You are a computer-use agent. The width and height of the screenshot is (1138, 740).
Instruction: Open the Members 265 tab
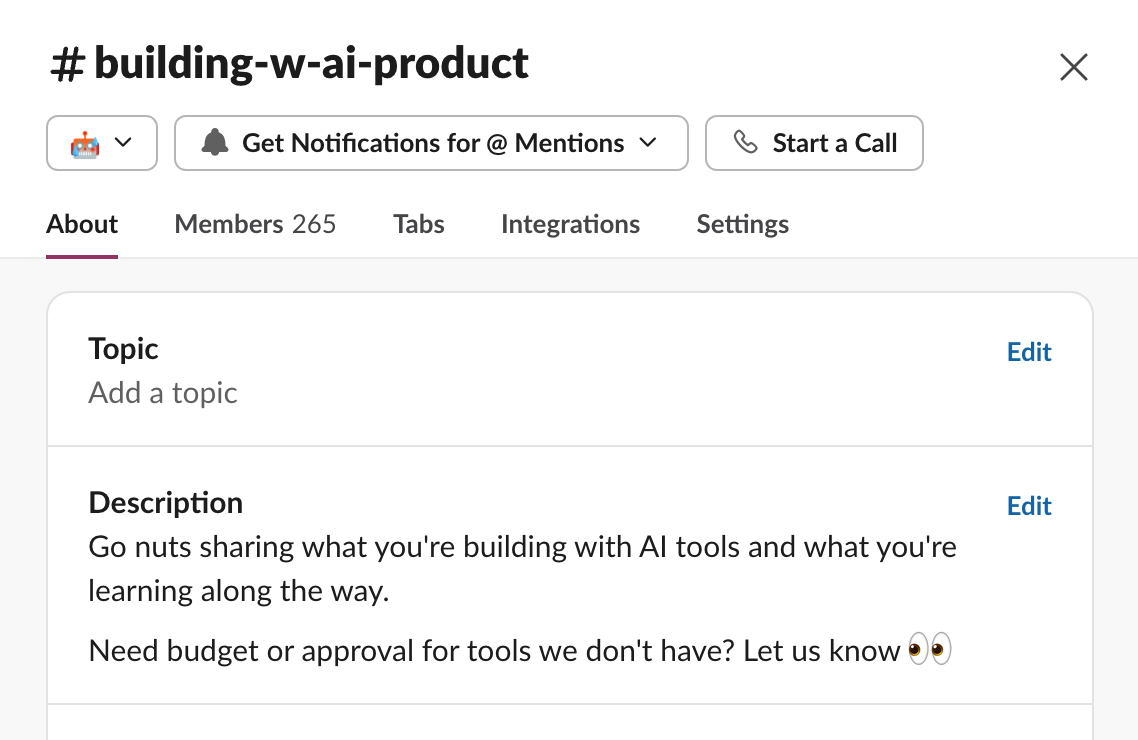pyautogui.click(x=255, y=224)
